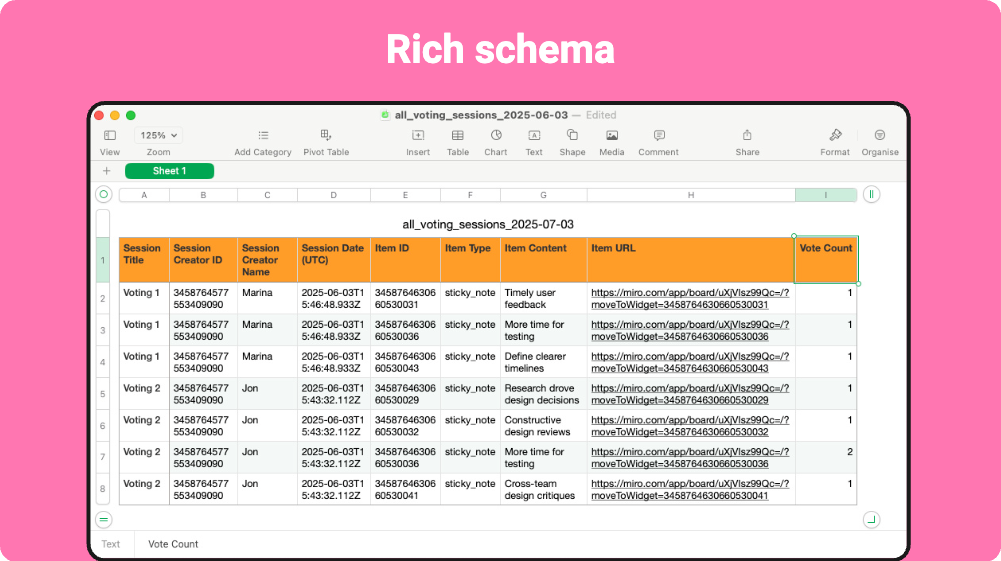Select column D header

[333, 195]
